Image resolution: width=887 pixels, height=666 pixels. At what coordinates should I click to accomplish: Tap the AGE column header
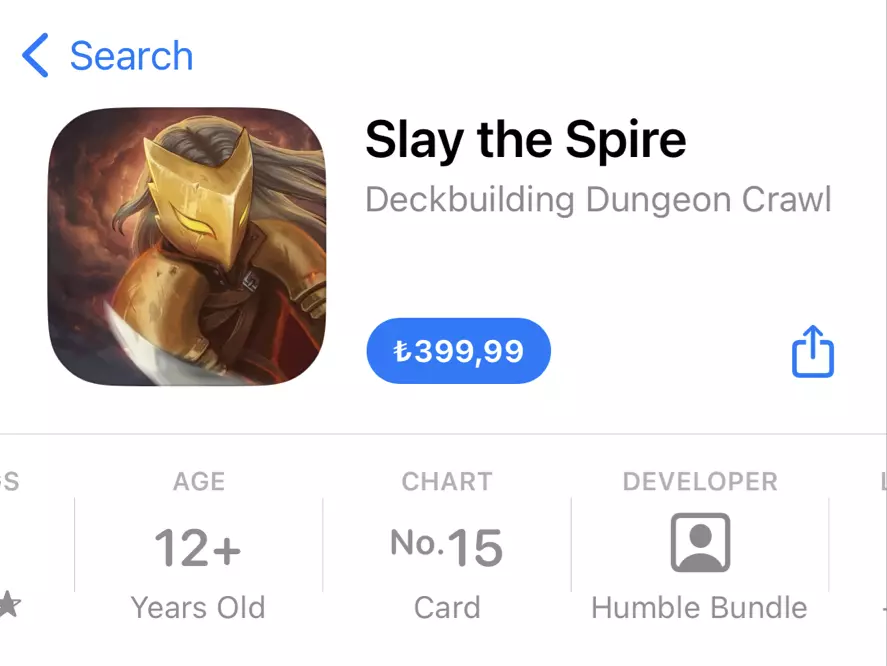[x=199, y=482]
